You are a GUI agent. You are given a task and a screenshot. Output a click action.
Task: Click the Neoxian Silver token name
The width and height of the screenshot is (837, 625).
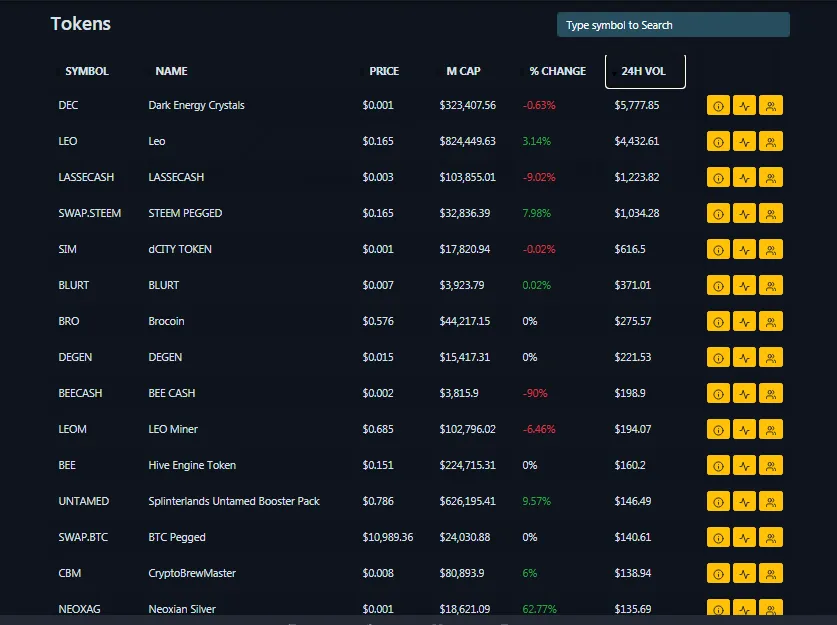click(182, 609)
